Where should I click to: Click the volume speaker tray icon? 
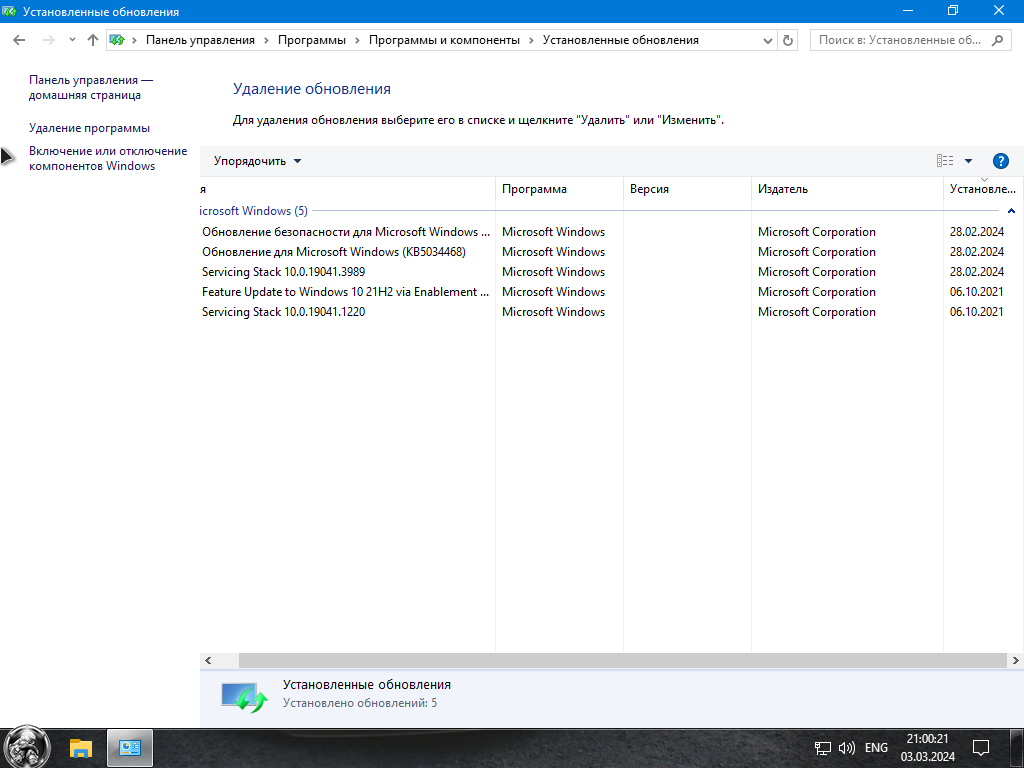[846, 748]
